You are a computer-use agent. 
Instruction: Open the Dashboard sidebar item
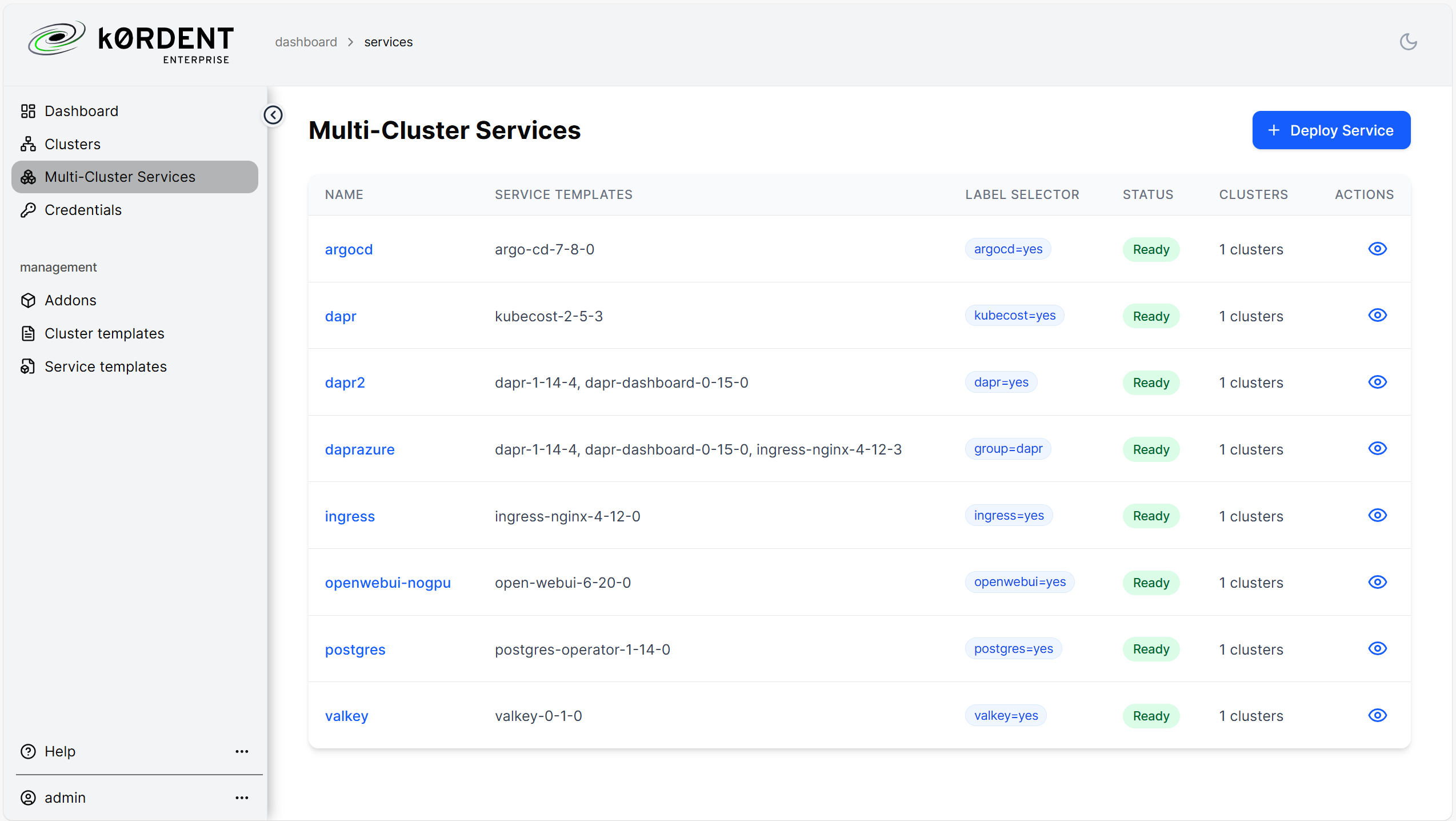coord(135,111)
